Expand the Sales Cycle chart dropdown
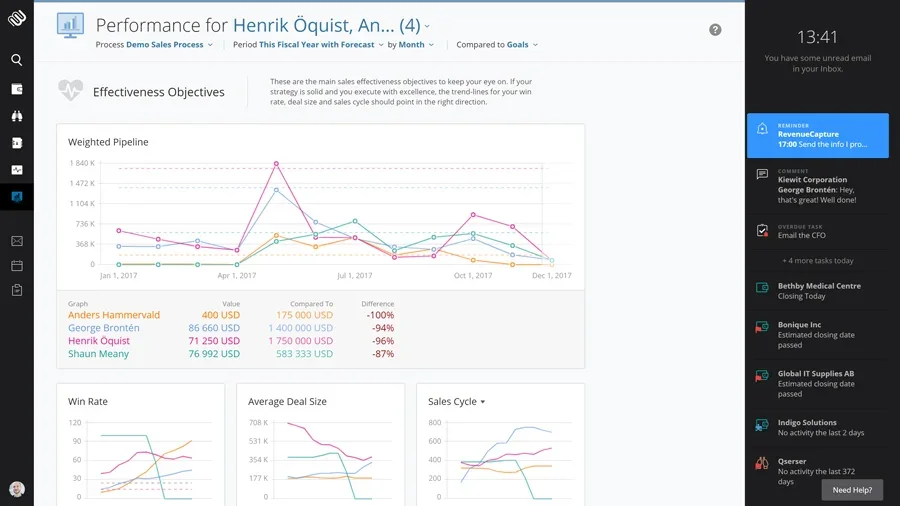 (457, 402)
